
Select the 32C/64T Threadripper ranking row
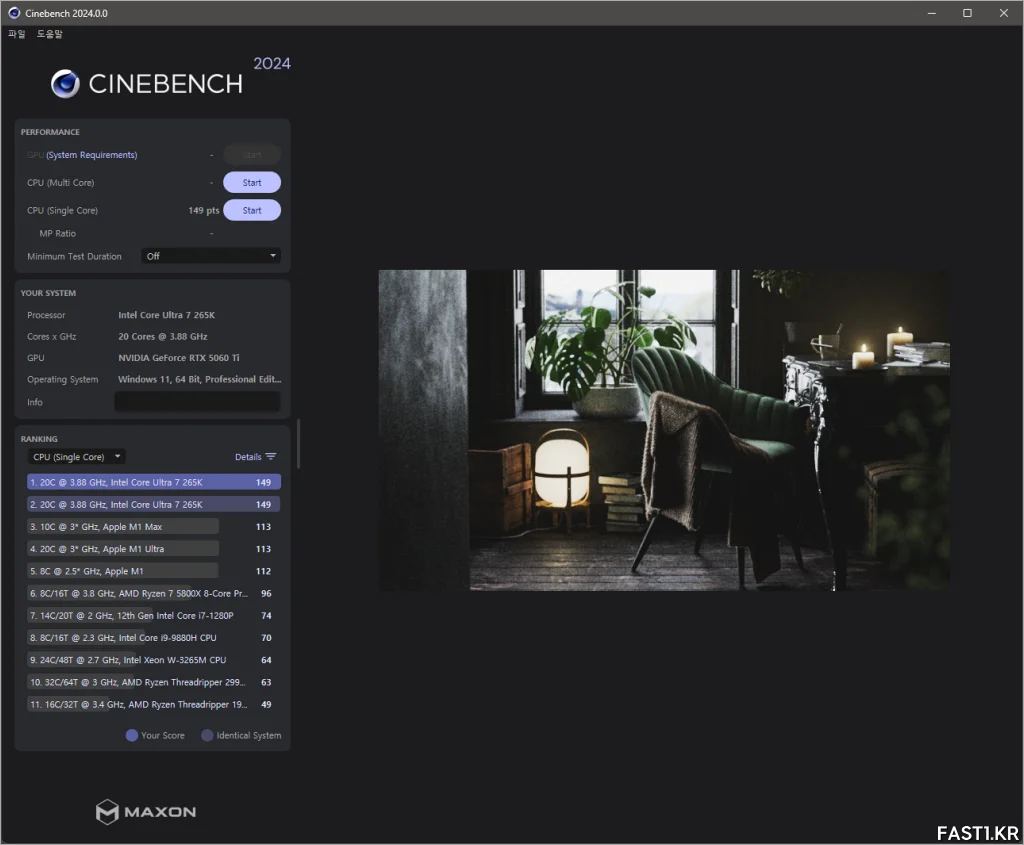(154, 682)
